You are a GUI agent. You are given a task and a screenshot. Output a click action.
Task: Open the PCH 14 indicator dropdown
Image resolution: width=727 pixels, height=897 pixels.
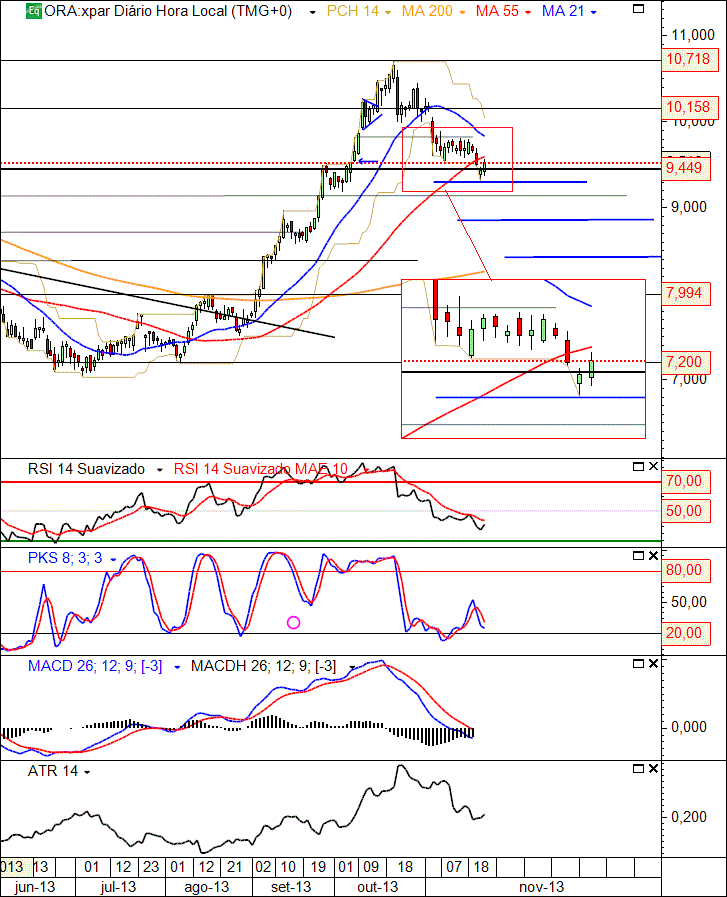[388, 12]
